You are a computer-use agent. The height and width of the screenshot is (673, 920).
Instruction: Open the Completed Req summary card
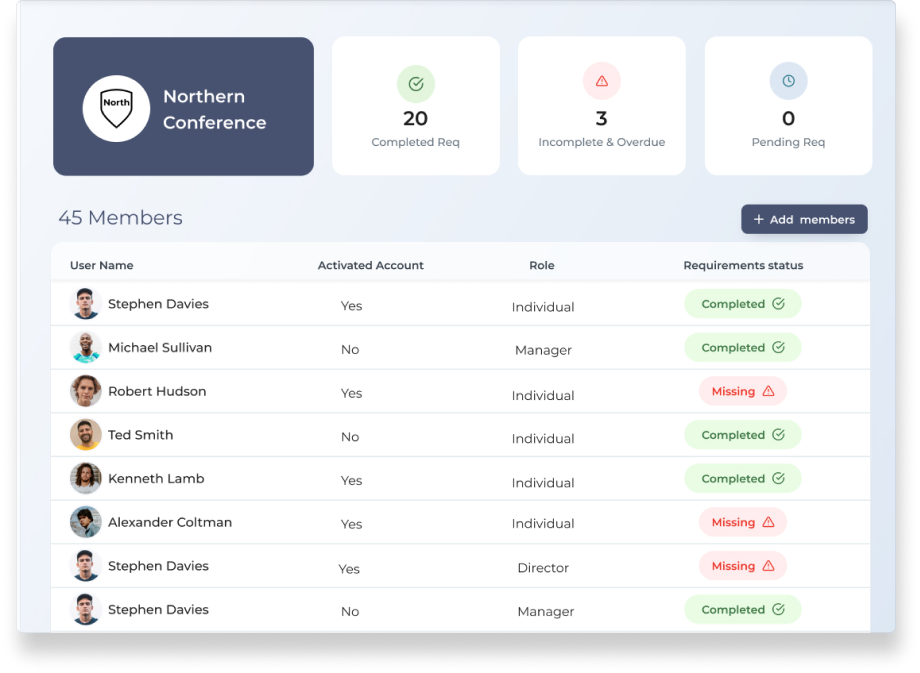pos(415,106)
